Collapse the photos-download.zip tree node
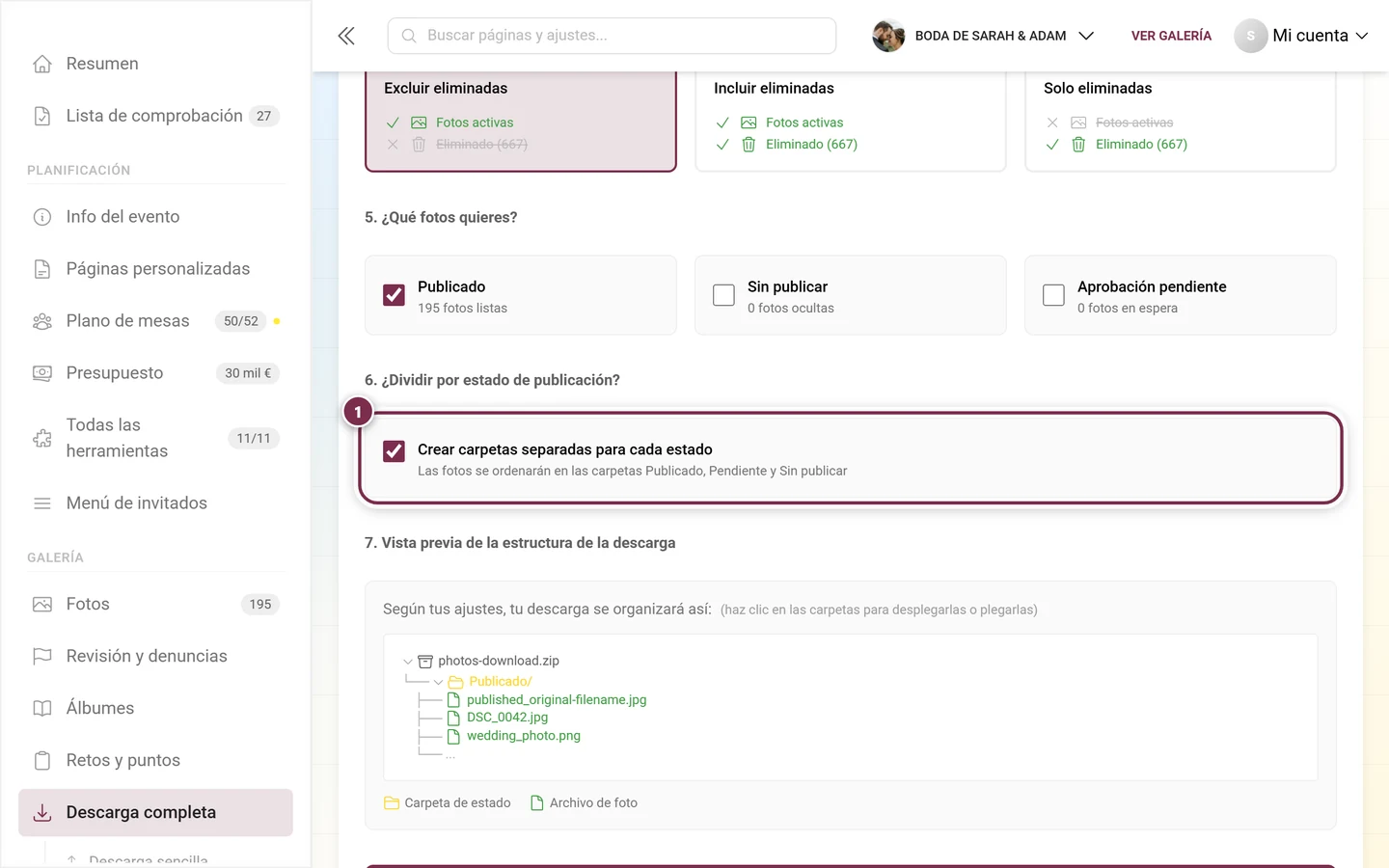The width and height of the screenshot is (1389, 868). (x=408, y=662)
